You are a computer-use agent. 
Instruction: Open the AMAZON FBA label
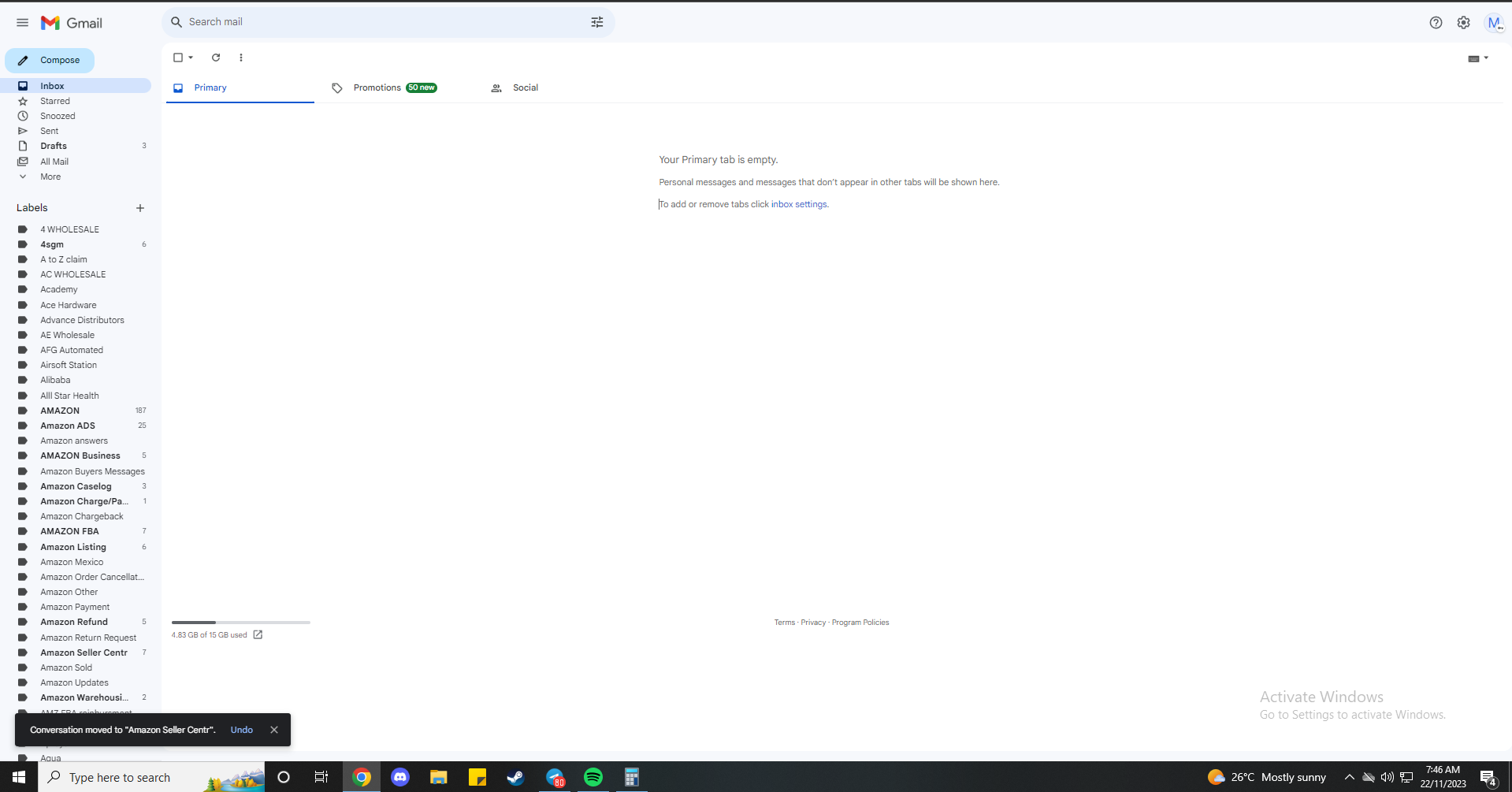pos(76,531)
